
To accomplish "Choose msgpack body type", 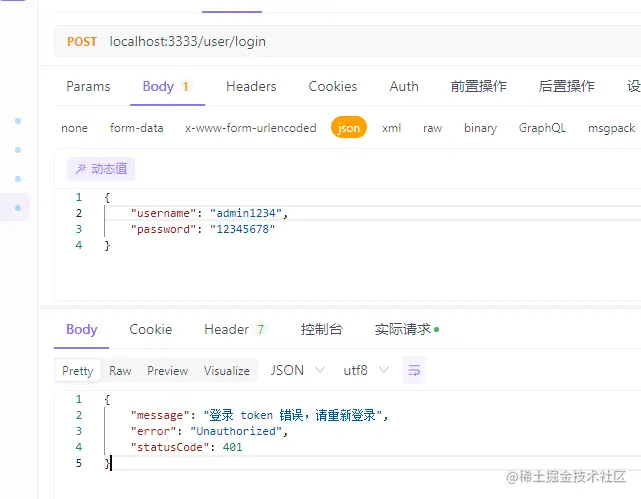I will (x=612, y=128).
